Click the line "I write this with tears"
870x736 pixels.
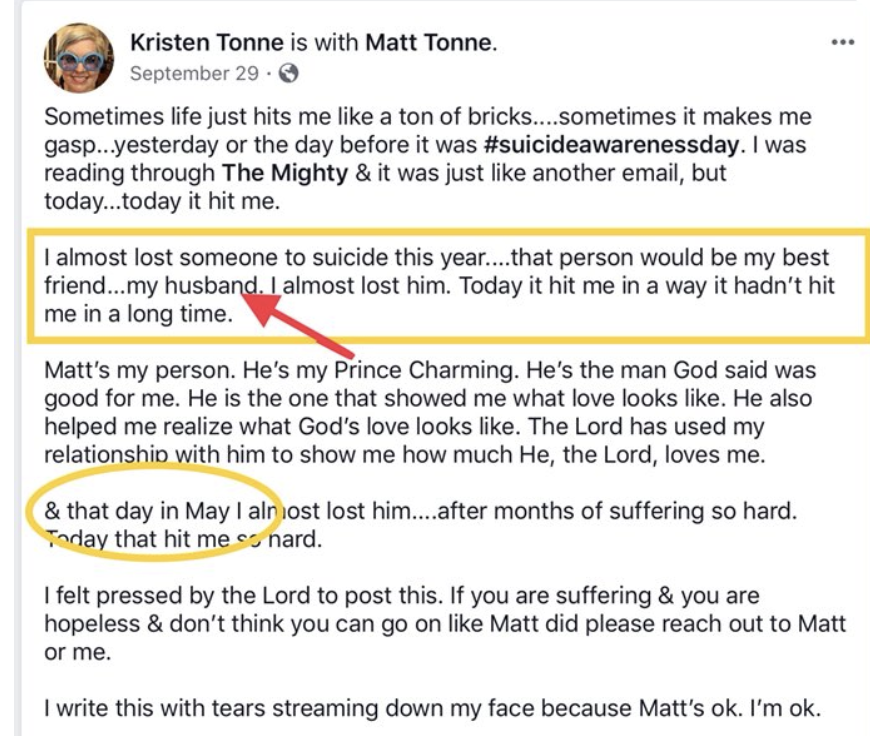tap(432, 708)
